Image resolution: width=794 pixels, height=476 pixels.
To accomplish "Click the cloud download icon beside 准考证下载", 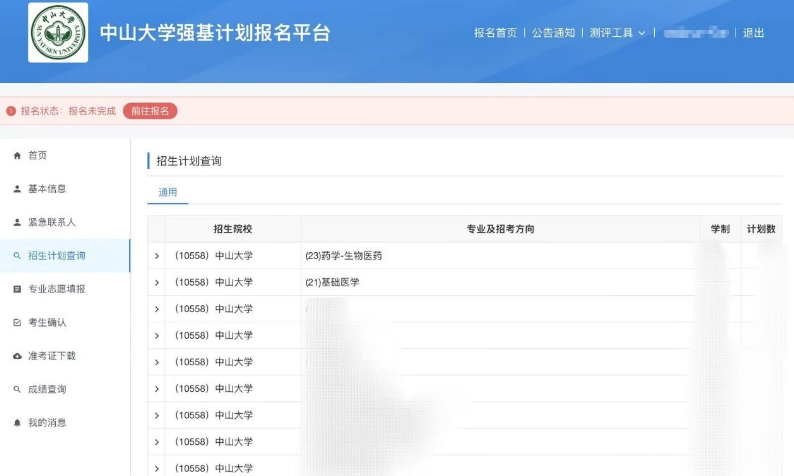I will [17, 356].
